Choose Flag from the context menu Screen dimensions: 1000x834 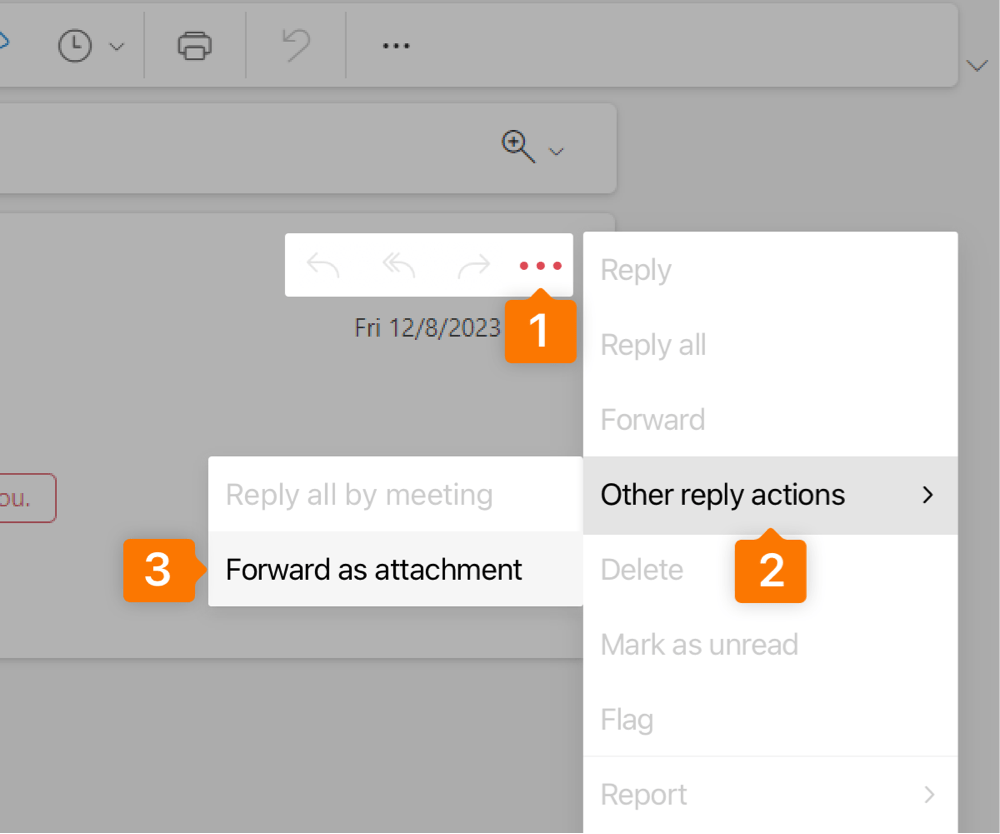pyautogui.click(x=627, y=720)
